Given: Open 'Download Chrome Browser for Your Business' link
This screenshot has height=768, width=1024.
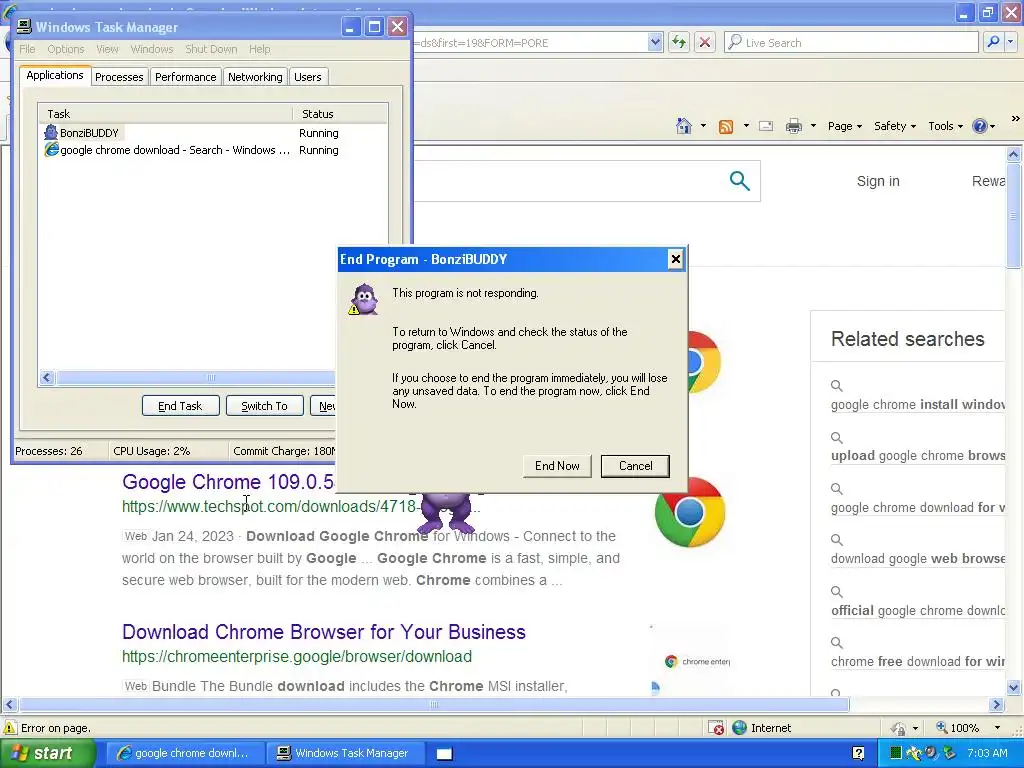Looking at the screenshot, I should click(324, 632).
